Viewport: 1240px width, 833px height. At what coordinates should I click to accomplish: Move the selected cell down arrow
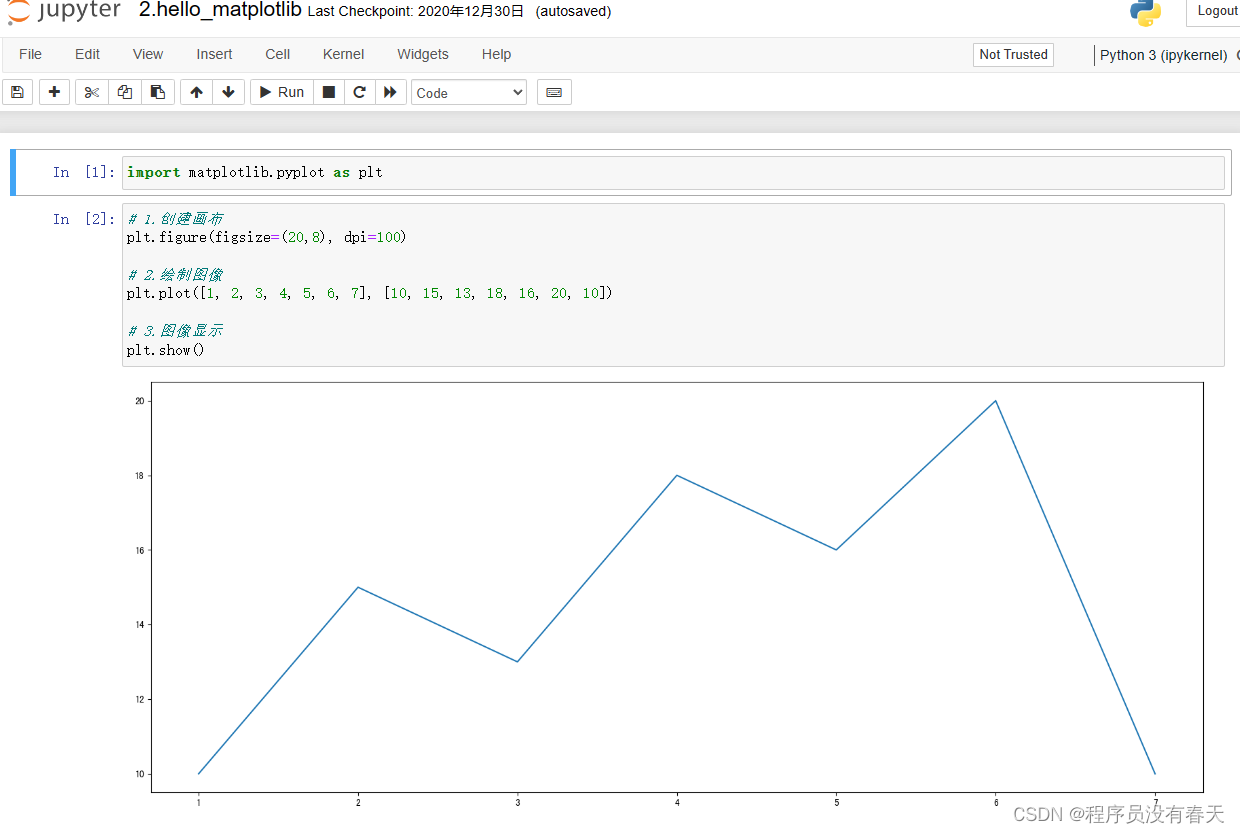click(228, 91)
